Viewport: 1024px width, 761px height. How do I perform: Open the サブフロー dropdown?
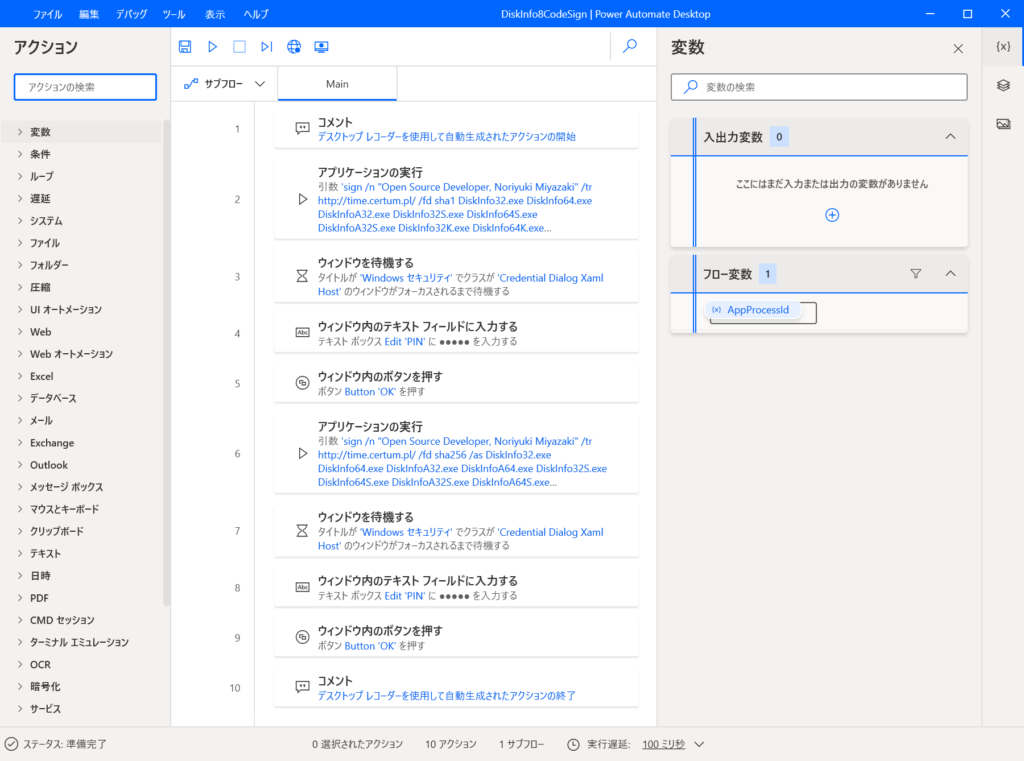tap(224, 84)
